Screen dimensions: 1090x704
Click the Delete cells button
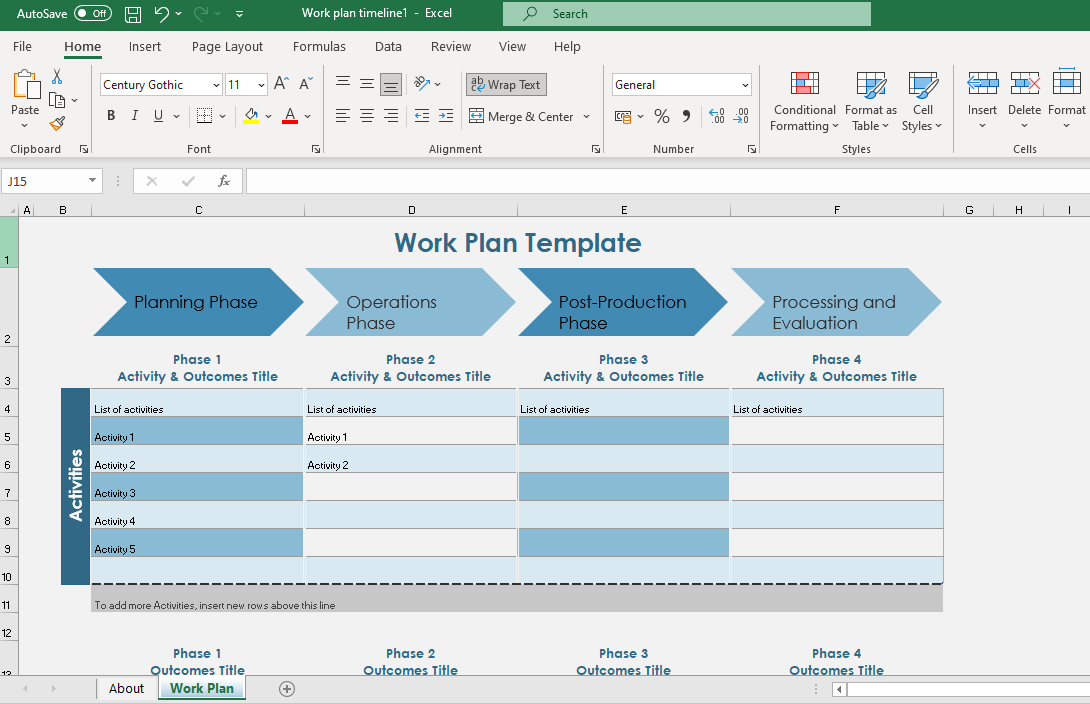click(x=1025, y=101)
